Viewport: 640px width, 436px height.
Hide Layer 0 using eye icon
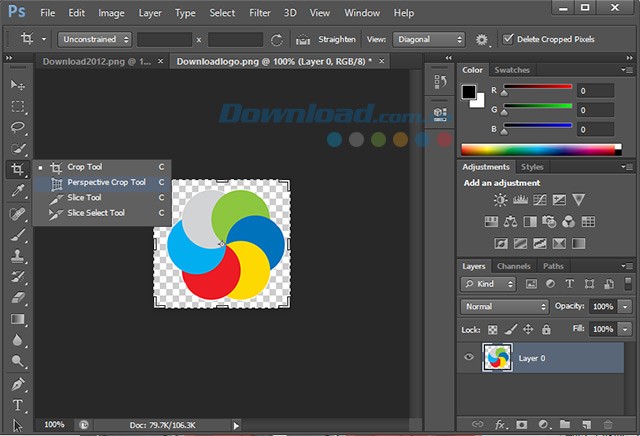468,358
